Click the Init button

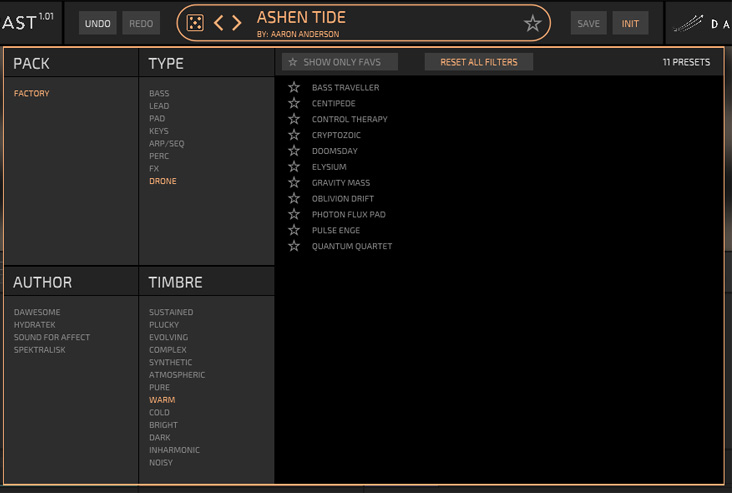tap(630, 23)
